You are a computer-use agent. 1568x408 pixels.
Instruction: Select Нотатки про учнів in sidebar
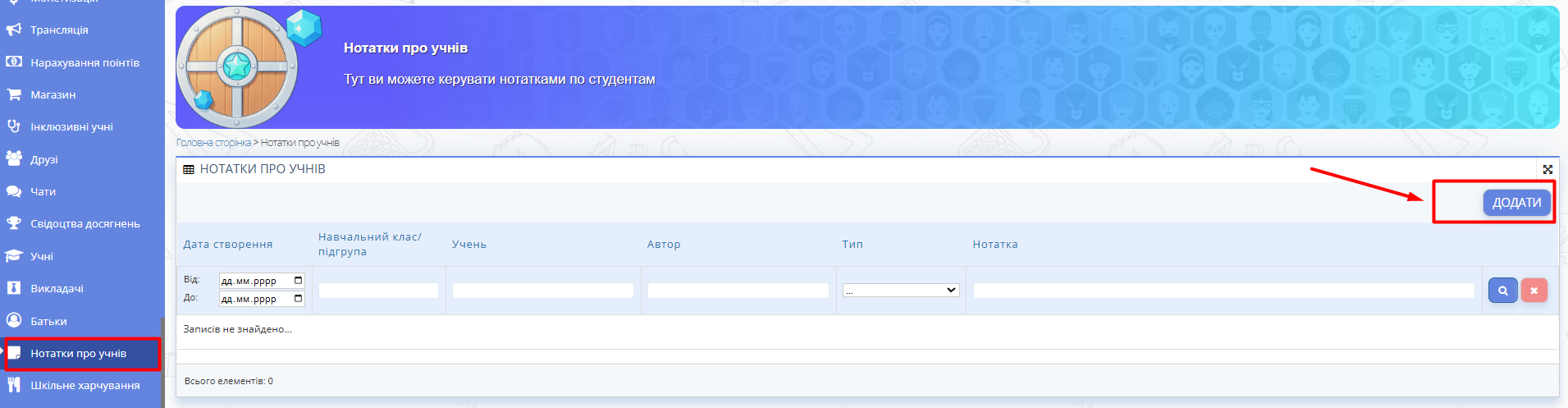pos(78,354)
